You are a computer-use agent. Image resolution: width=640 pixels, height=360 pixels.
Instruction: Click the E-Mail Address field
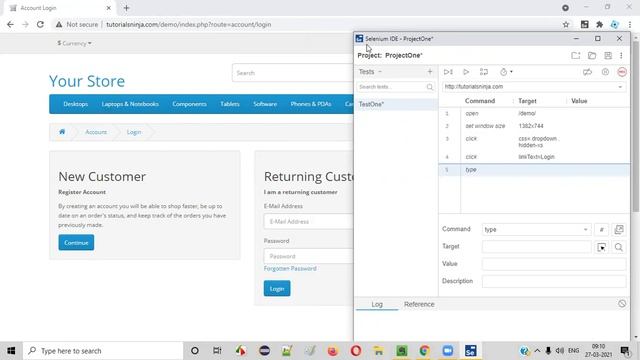click(308, 222)
